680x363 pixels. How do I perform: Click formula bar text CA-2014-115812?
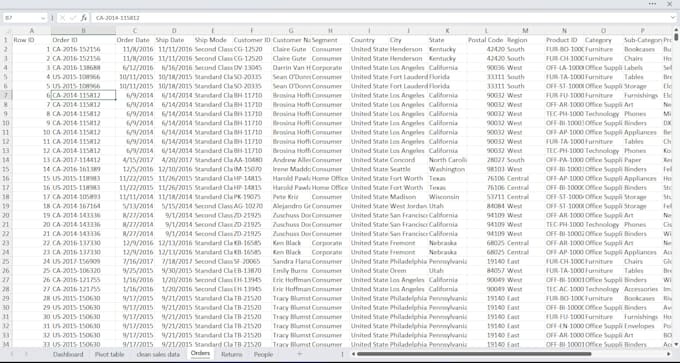tap(118, 18)
